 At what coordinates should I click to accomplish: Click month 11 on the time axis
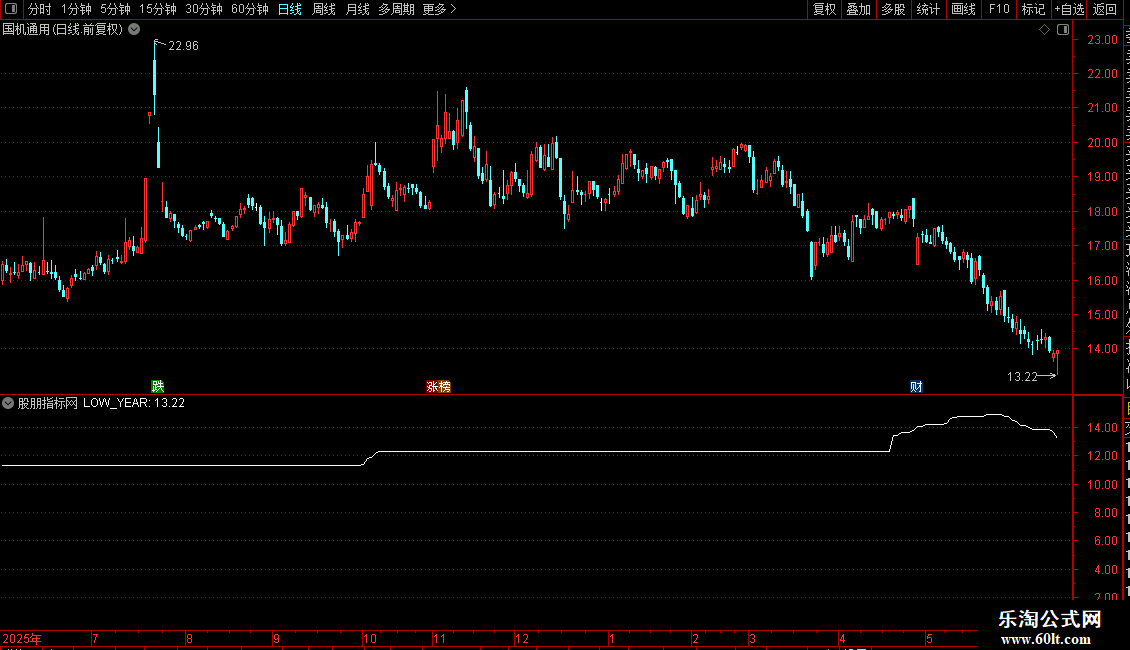[x=439, y=638]
